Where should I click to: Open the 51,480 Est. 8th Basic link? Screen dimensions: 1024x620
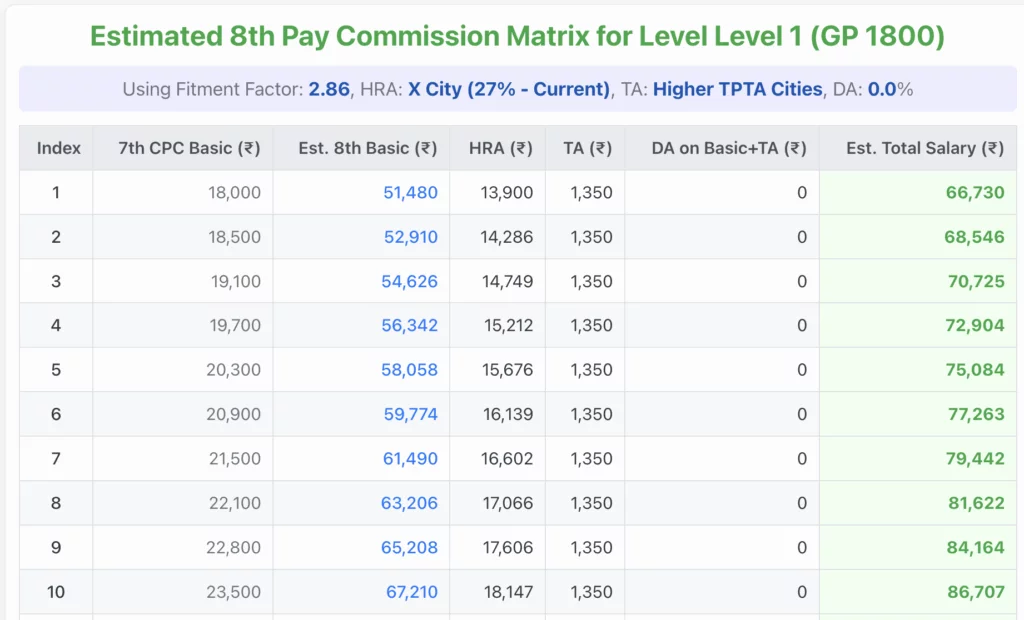click(412, 192)
